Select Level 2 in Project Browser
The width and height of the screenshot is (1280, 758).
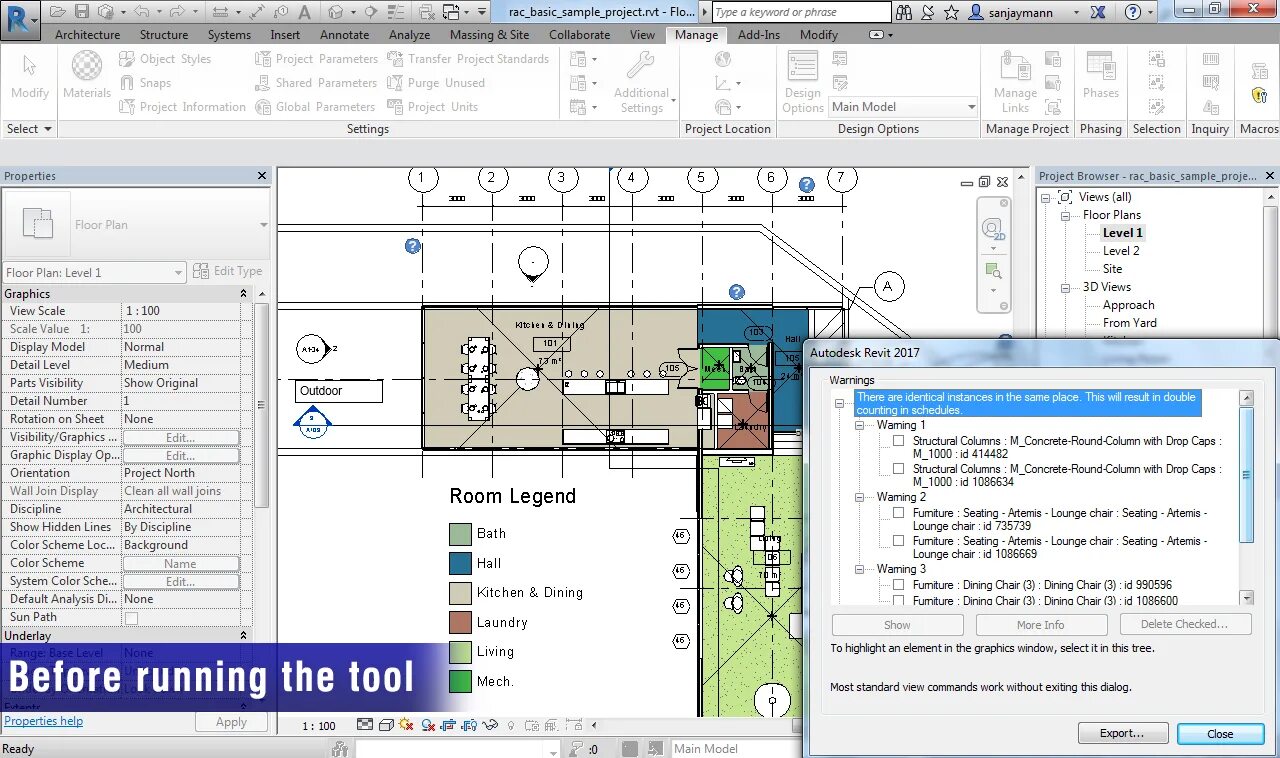[1121, 251]
